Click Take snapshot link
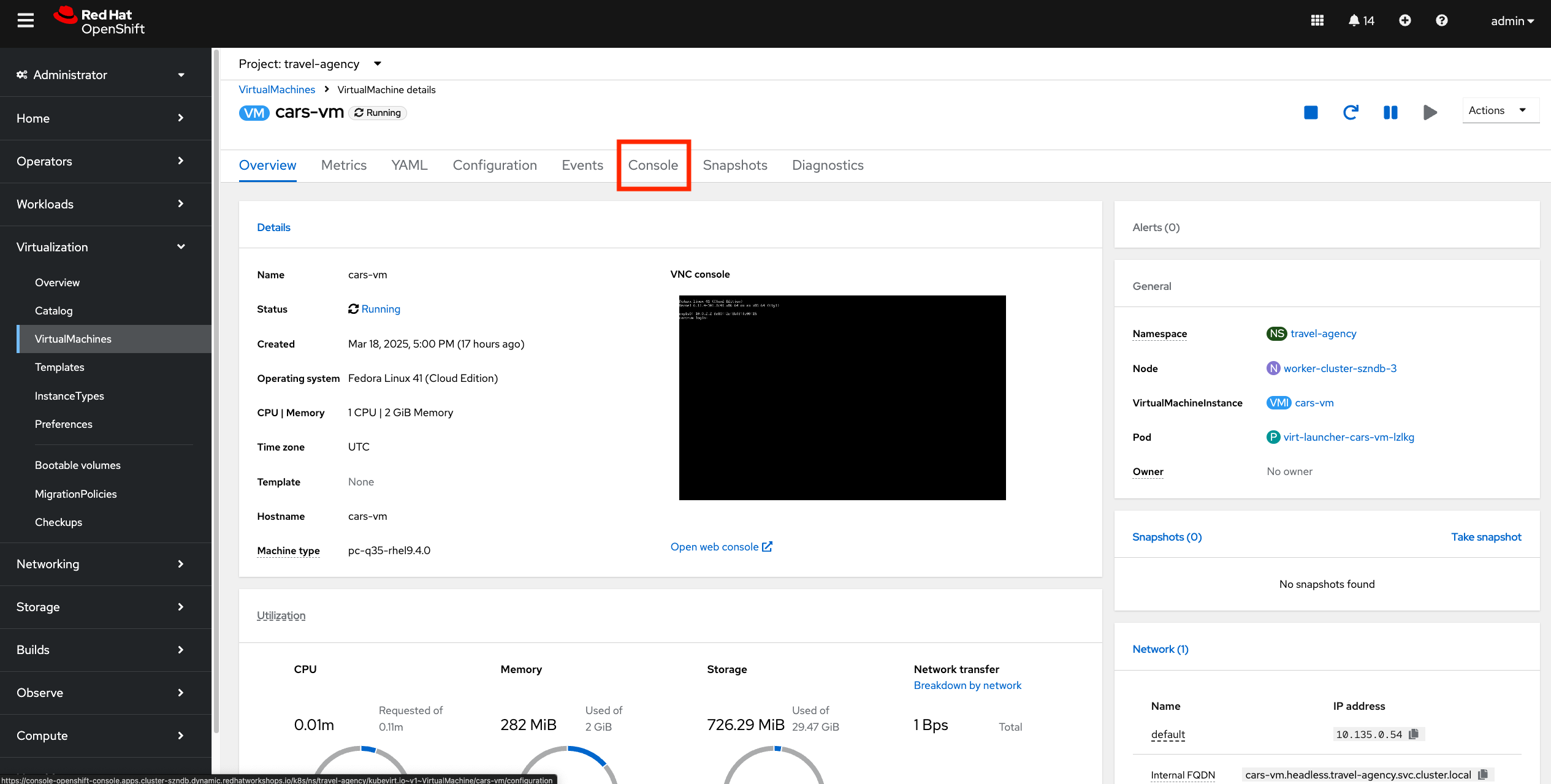1551x784 pixels. 1486,537
